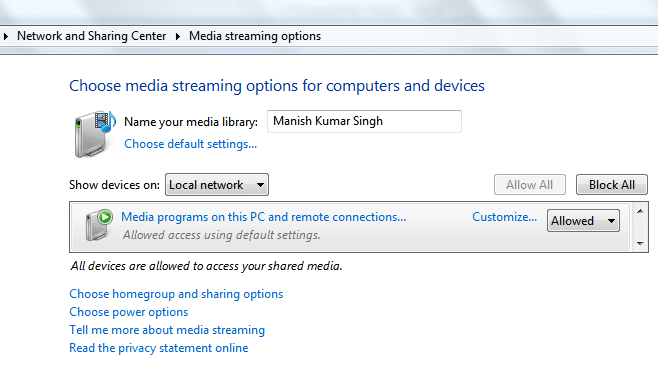The height and width of the screenshot is (390, 660).
Task: Click the Block All button
Action: pyautogui.click(x=612, y=185)
